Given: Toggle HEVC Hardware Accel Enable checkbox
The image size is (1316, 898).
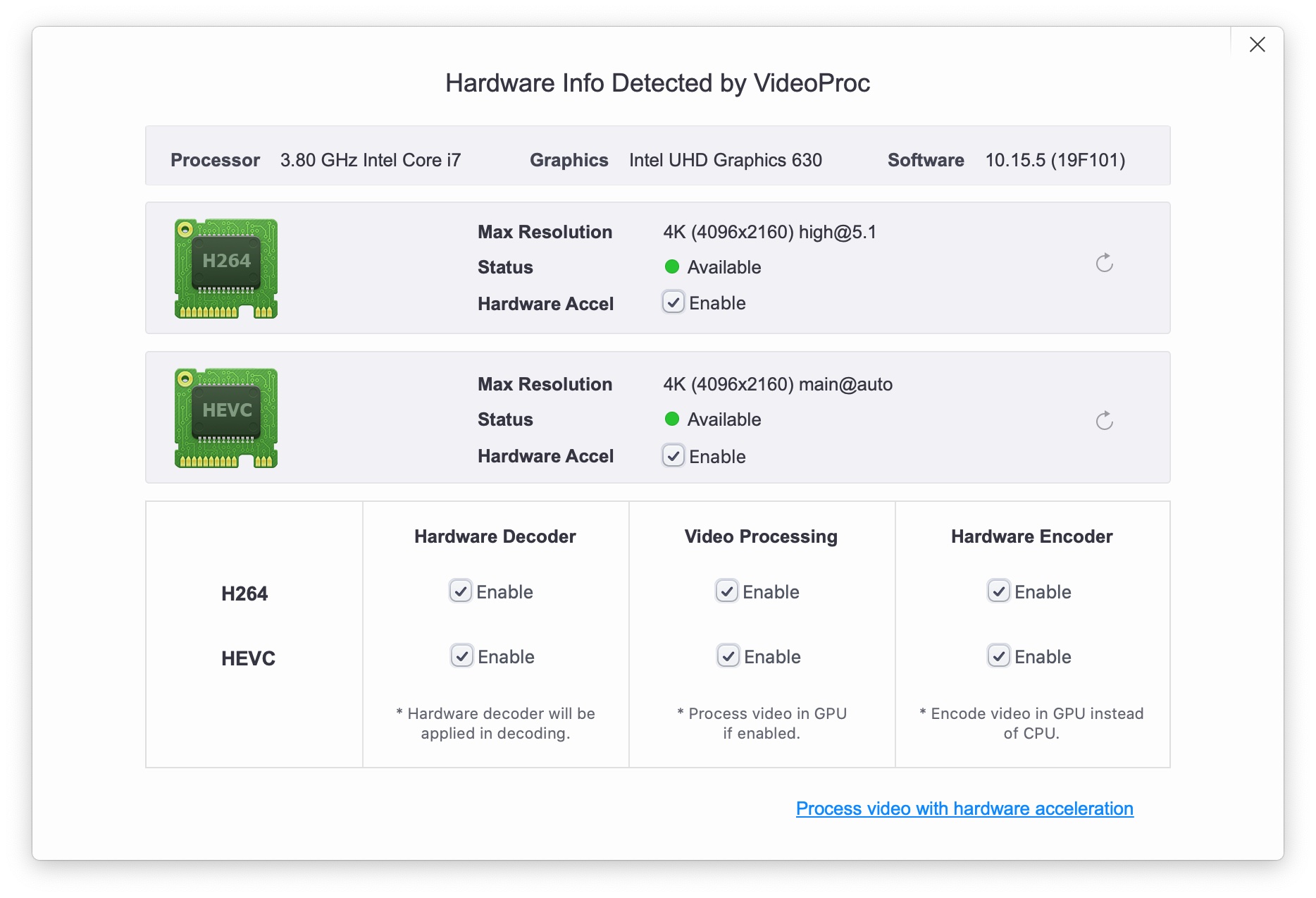Looking at the screenshot, I should (673, 456).
